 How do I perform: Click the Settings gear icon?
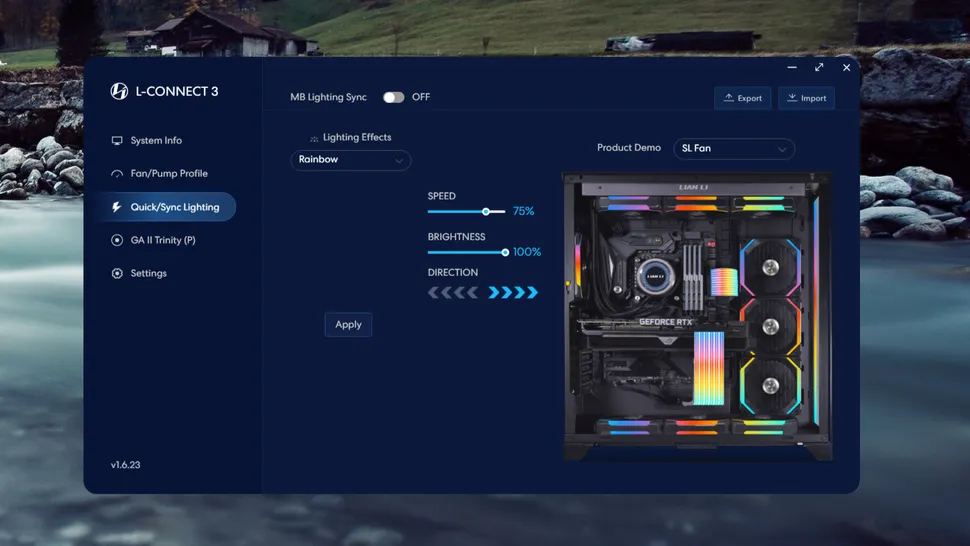click(117, 273)
